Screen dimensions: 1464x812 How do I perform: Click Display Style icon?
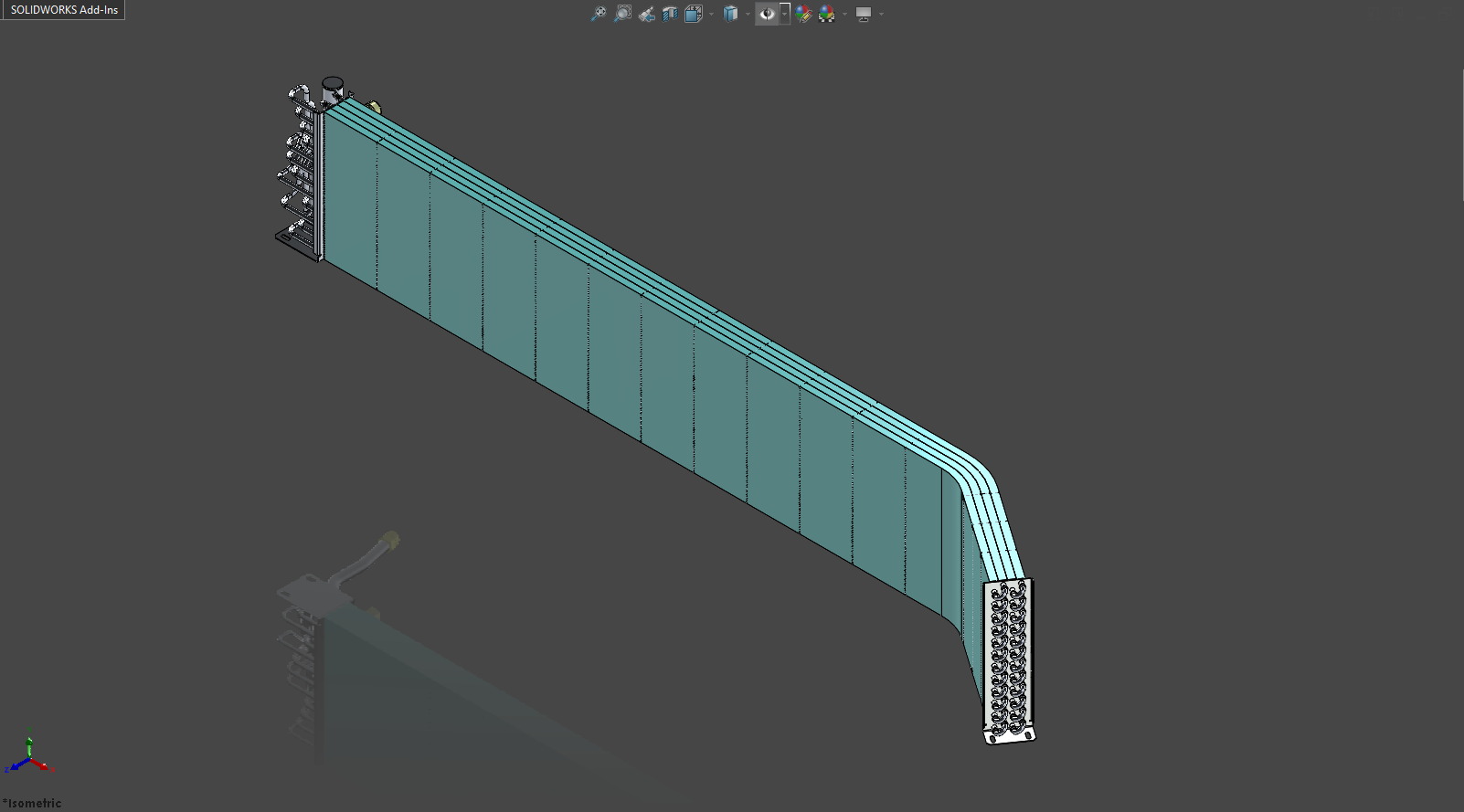coord(730,14)
